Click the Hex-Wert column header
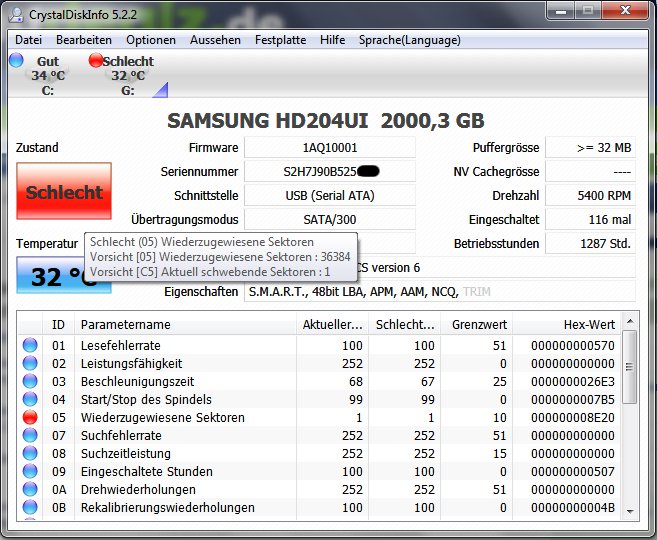657x540 pixels. tap(566, 324)
